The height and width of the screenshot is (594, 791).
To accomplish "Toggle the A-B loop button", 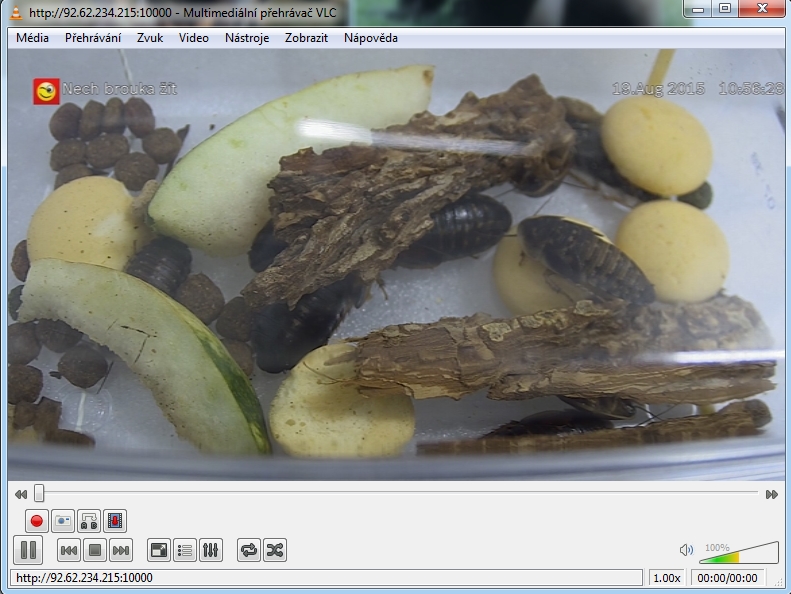I will point(89,521).
